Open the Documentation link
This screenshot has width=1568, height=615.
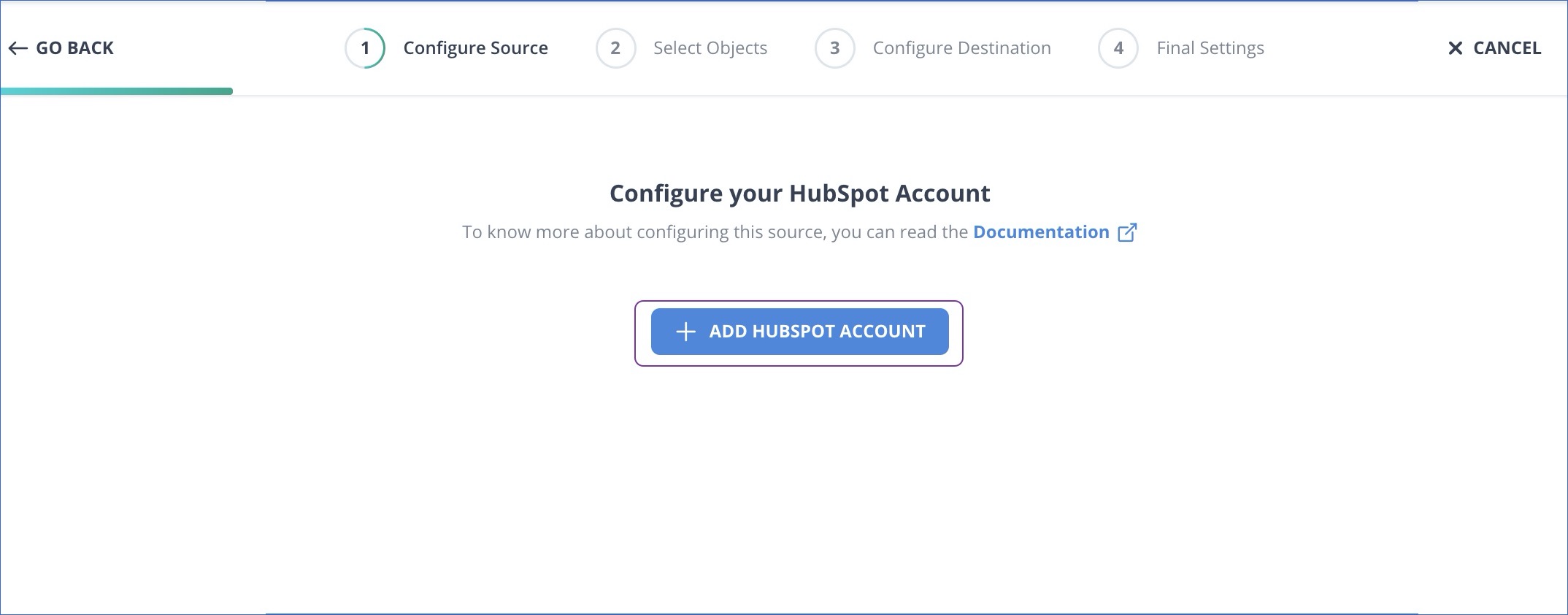click(1041, 232)
